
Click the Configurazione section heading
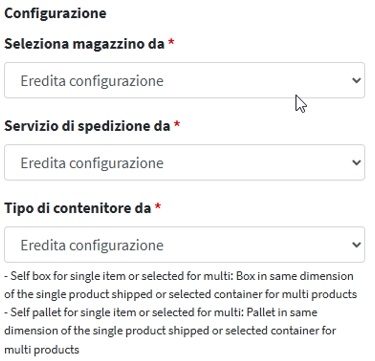(x=55, y=13)
